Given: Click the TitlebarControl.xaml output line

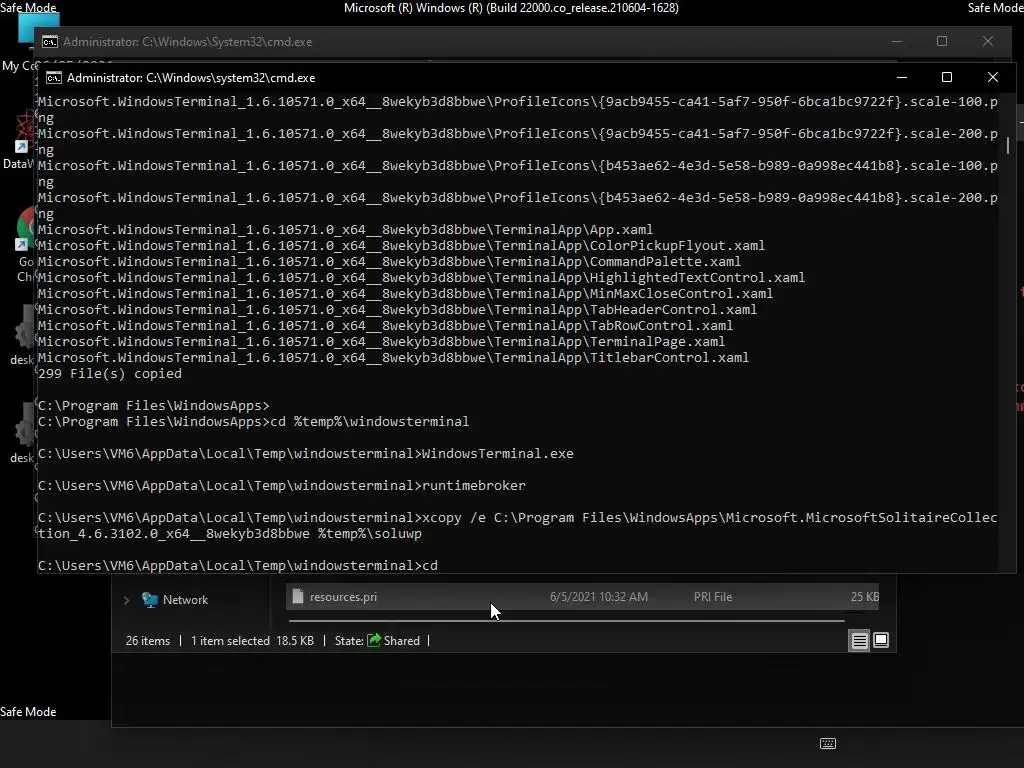Looking at the screenshot, I should click(x=393, y=357).
